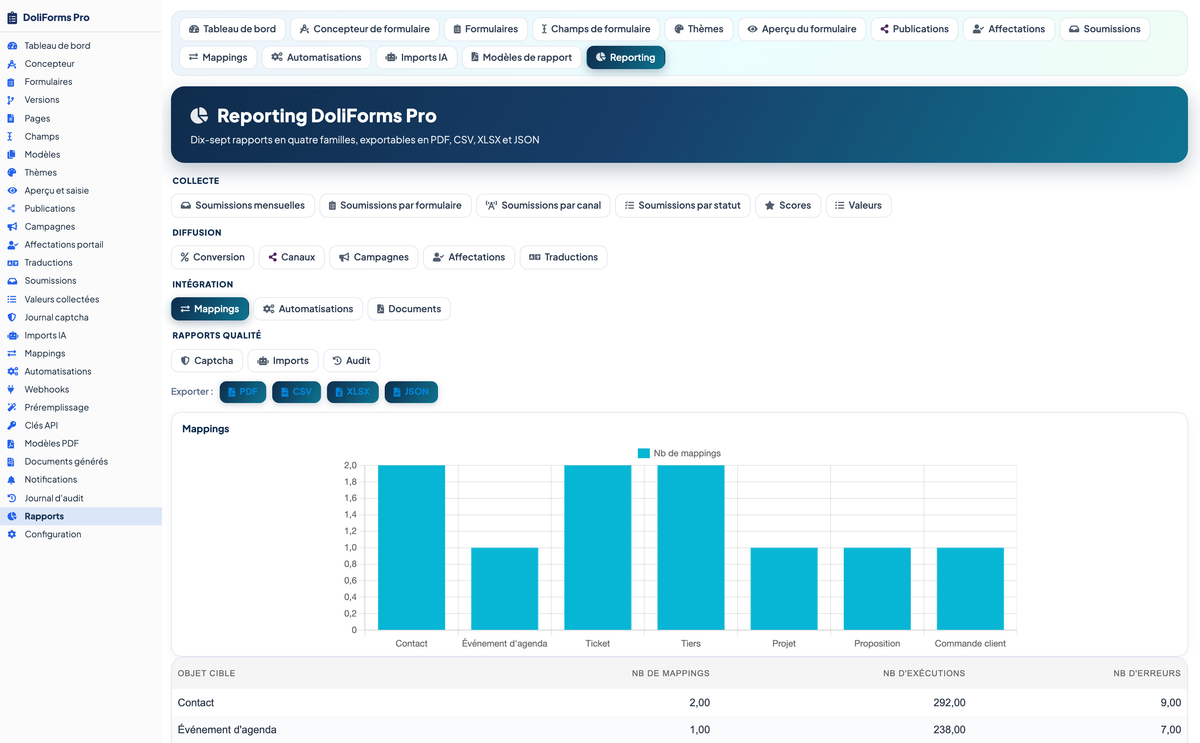Export report as CSV
1200x743 pixels.
[296, 392]
